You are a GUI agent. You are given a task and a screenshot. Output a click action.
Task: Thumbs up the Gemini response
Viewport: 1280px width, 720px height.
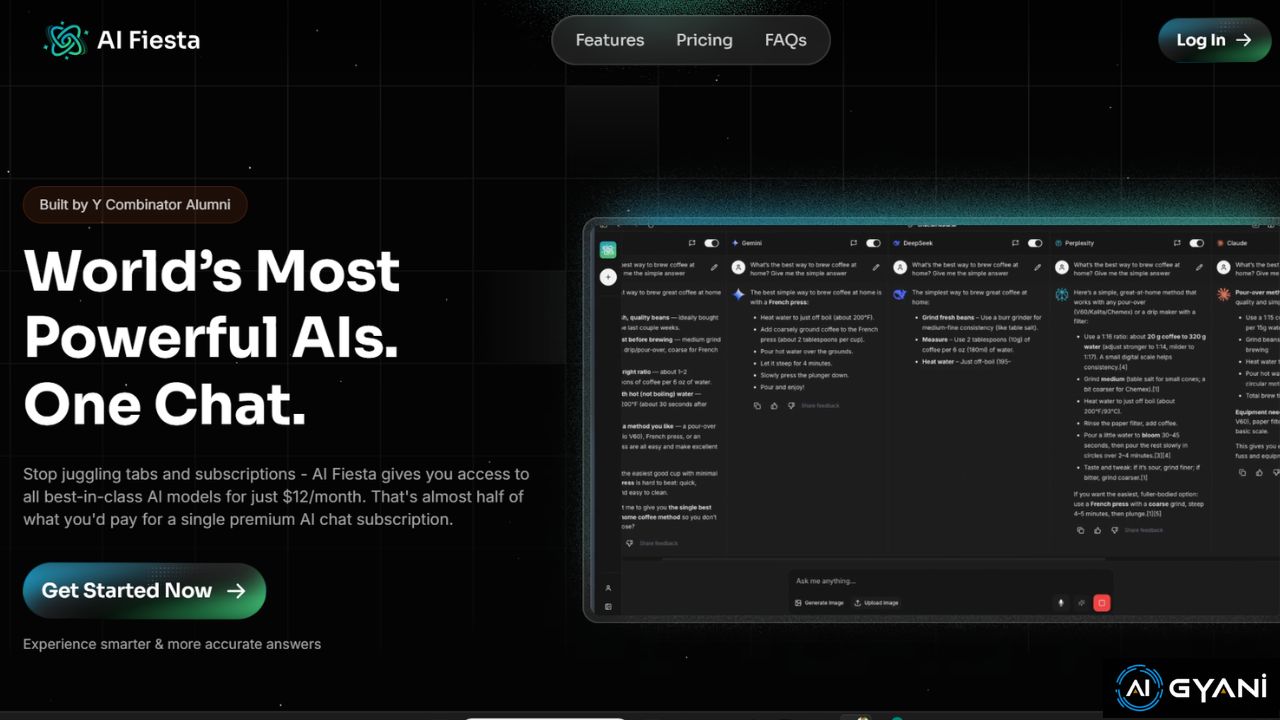coord(774,406)
